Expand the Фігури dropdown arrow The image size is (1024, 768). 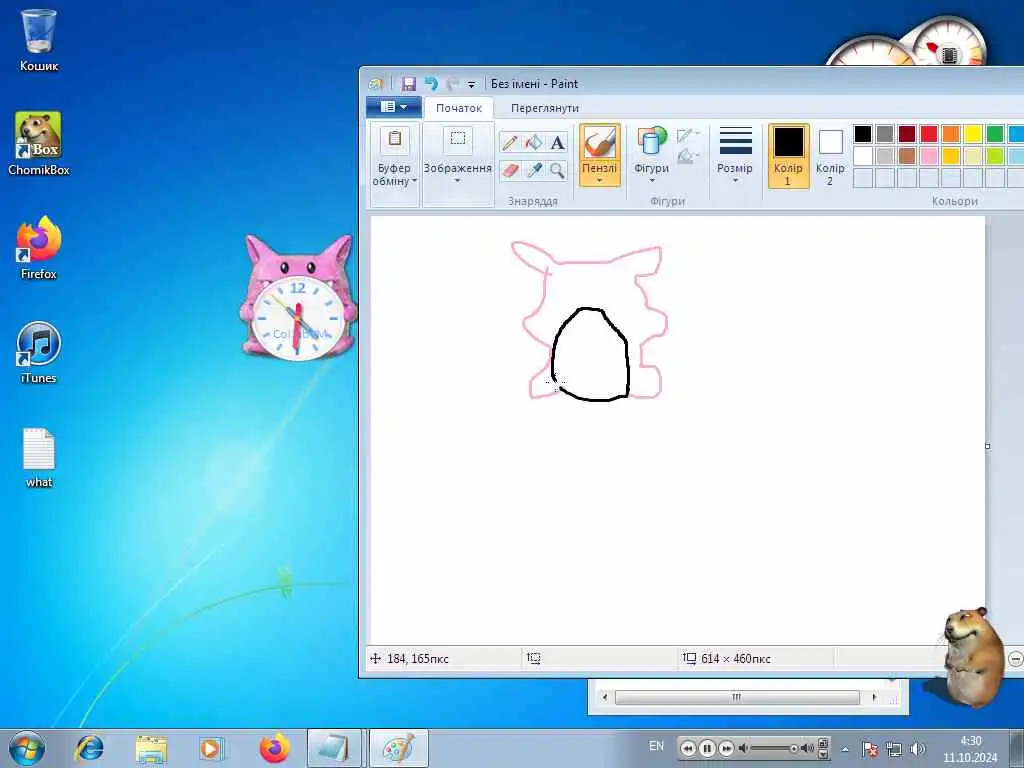coord(651,181)
